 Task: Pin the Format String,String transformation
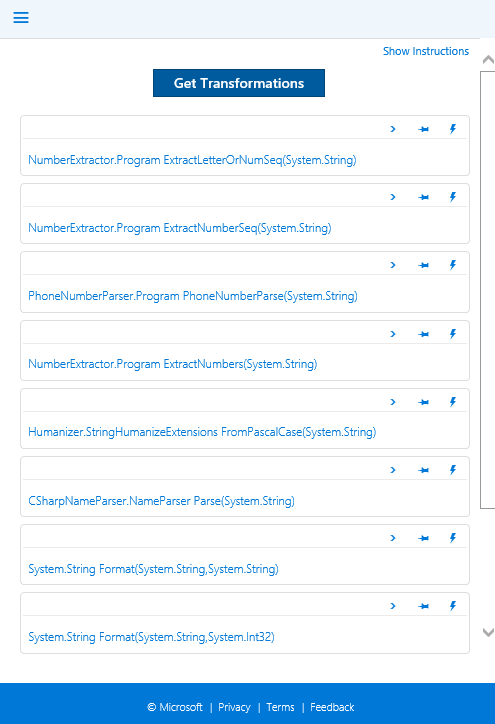click(x=423, y=538)
